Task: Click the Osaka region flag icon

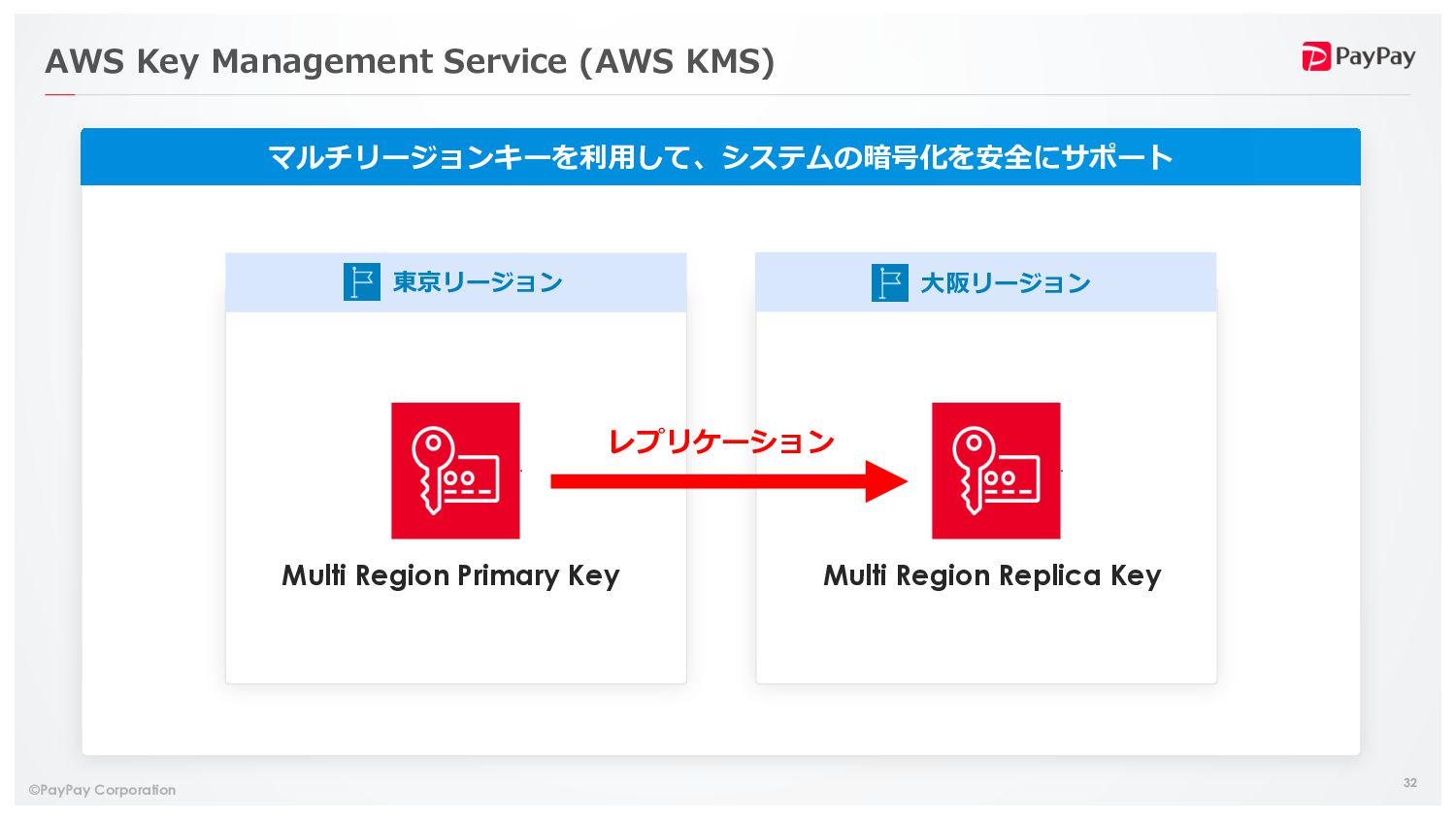Action: click(x=889, y=283)
